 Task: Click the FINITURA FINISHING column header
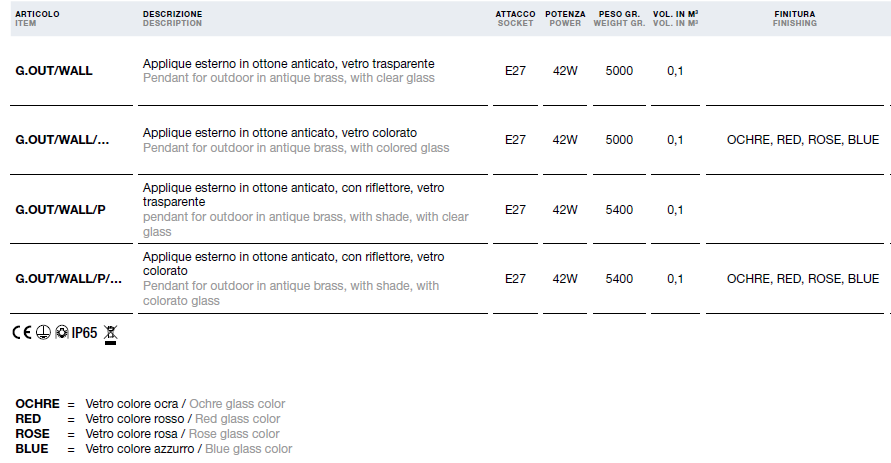click(794, 18)
